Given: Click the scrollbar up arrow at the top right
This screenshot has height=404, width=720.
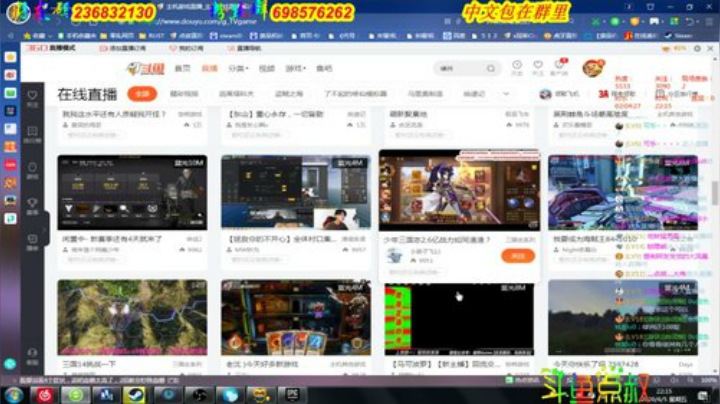Looking at the screenshot, I should [x=715, y=60].
